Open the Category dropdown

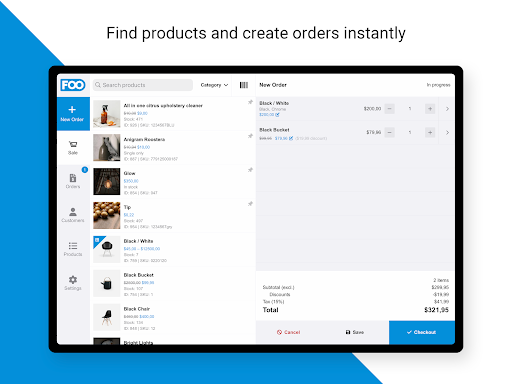(214, 85)
